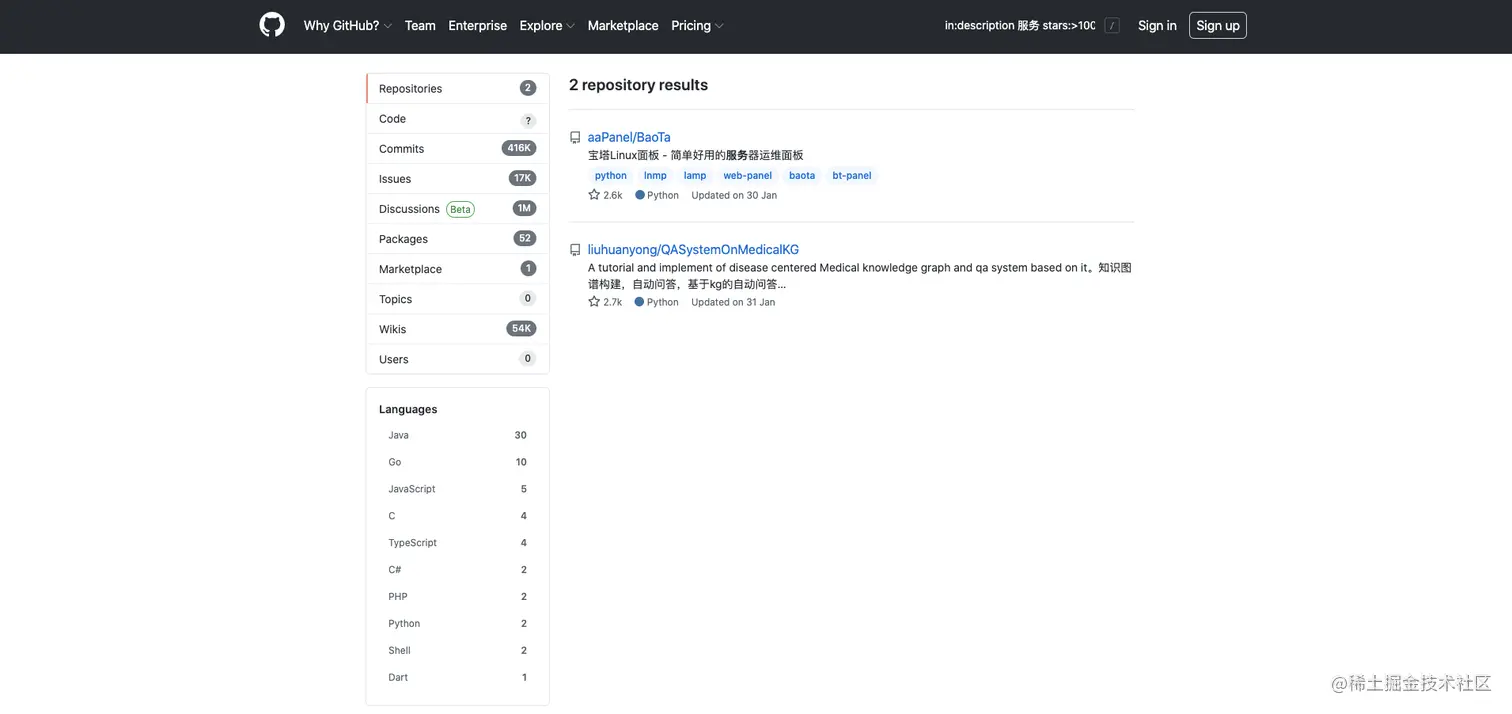Click the web-panel topic tag

(748, 176)
